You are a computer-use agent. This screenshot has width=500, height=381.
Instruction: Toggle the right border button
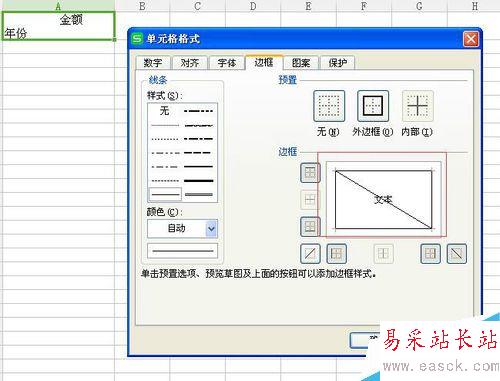430,254
